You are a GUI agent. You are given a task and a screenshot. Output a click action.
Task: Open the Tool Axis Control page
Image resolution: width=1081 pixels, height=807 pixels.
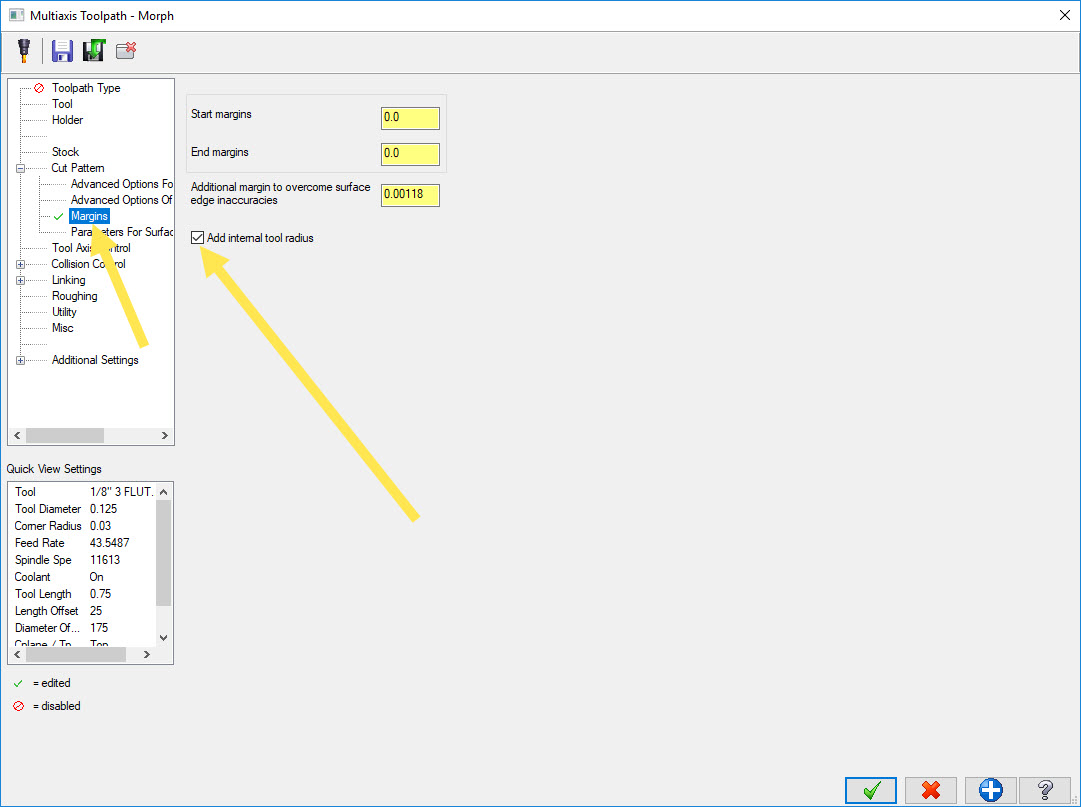point(91,248)
